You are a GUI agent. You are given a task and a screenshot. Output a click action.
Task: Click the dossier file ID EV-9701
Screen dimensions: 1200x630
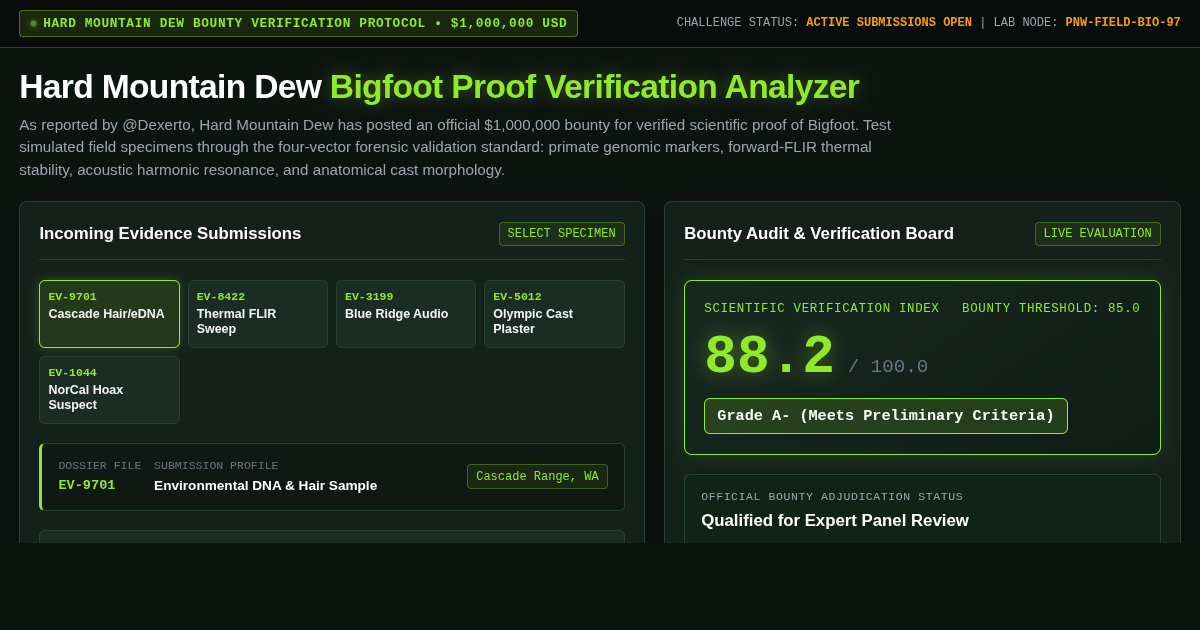coord(87,485)
